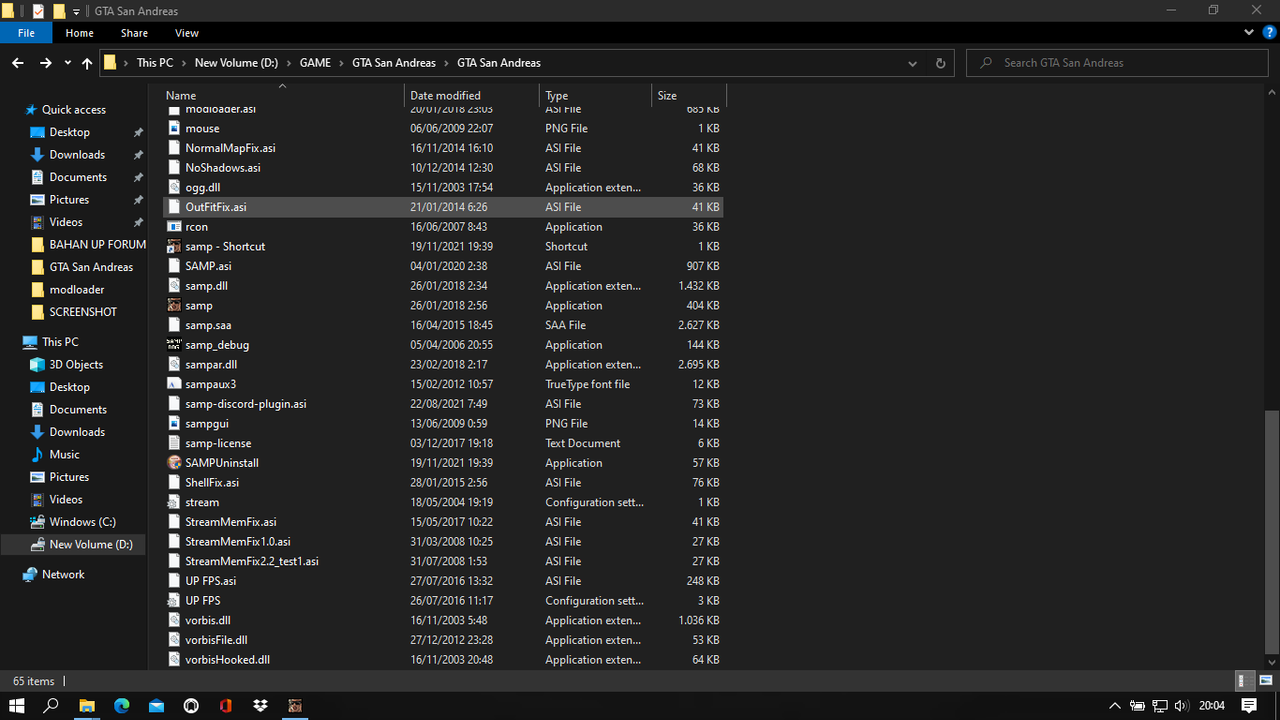Open address bar history dropdown

click(x=912, y=62)
